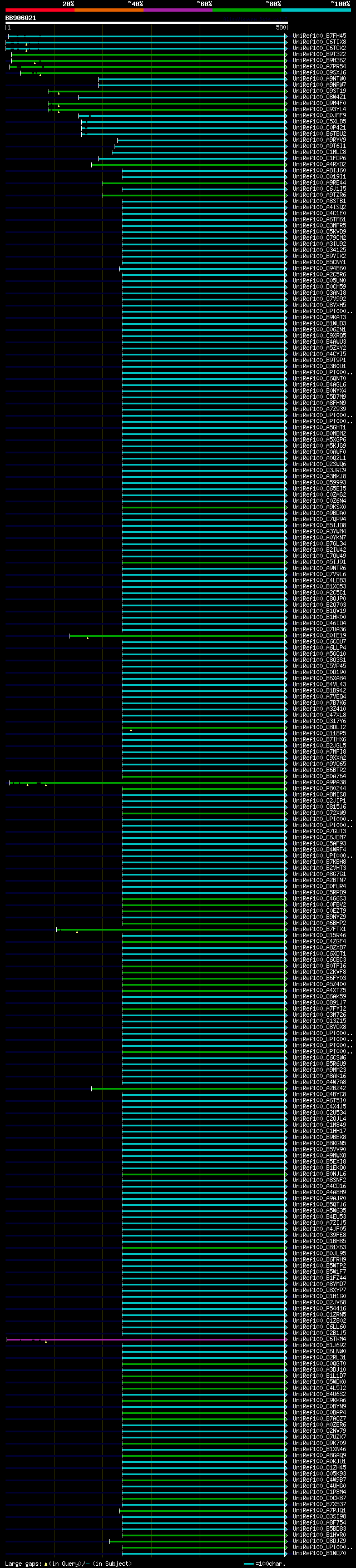This screenshot has width=356, height=1568.
Task: Select label UniRef100_B1XN46
Action: pos(319,1449)
